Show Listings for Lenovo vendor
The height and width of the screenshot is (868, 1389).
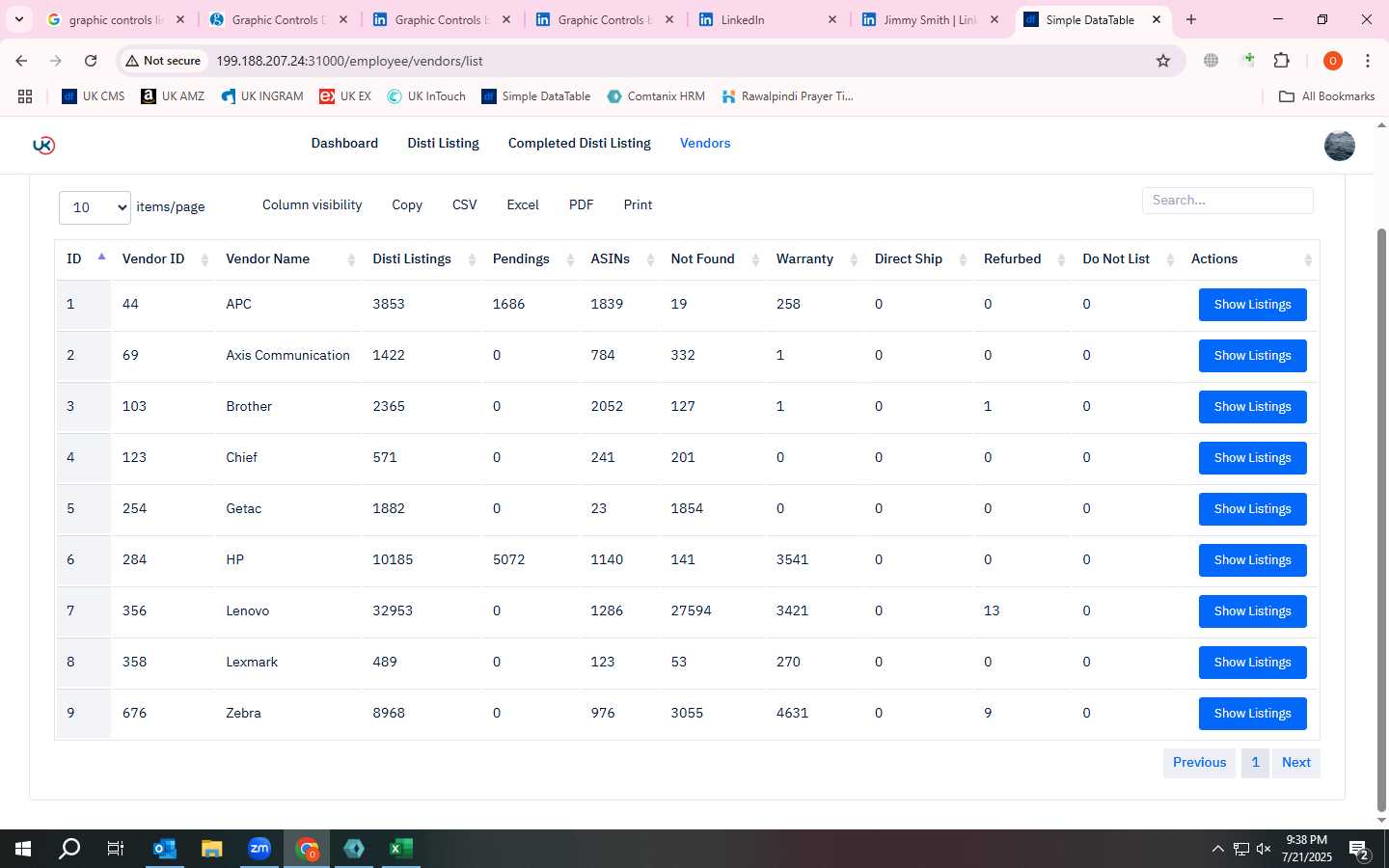point(1252,611)
